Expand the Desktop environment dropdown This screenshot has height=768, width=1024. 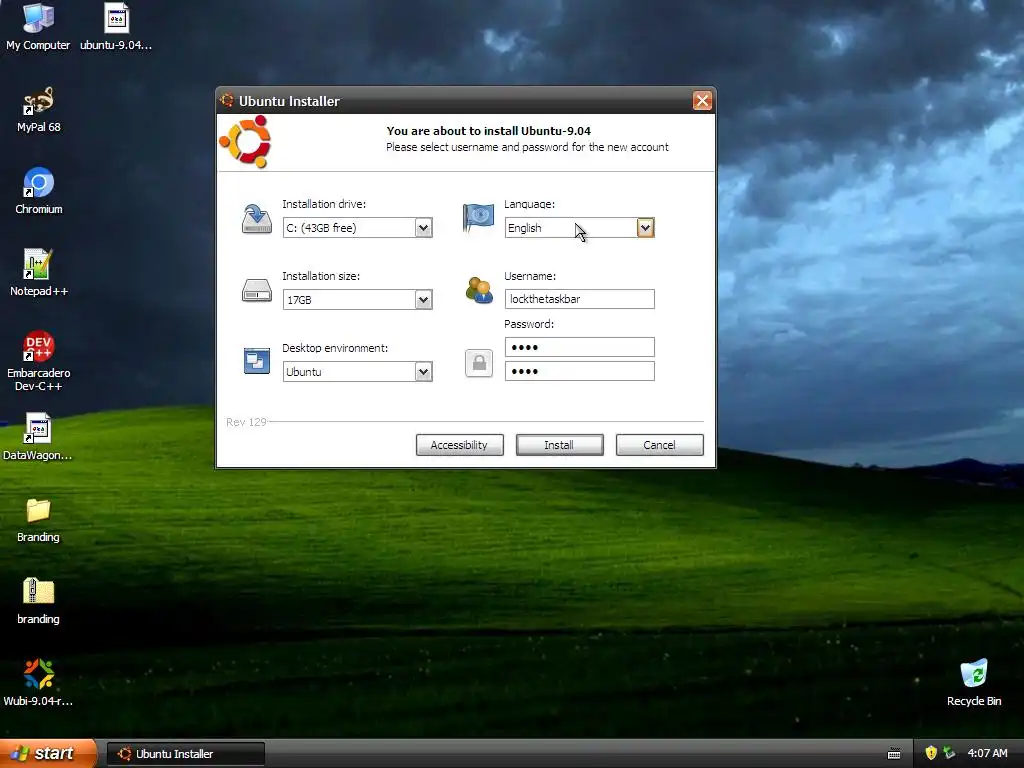tap(423, 372)
